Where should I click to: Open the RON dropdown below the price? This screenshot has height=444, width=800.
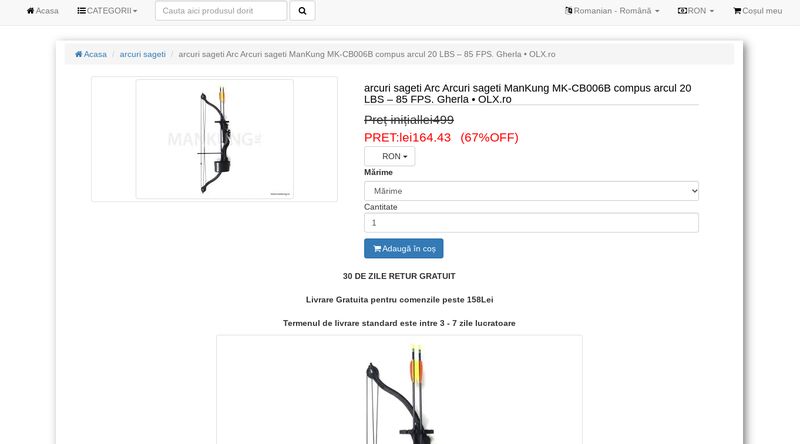coord(389,156)
